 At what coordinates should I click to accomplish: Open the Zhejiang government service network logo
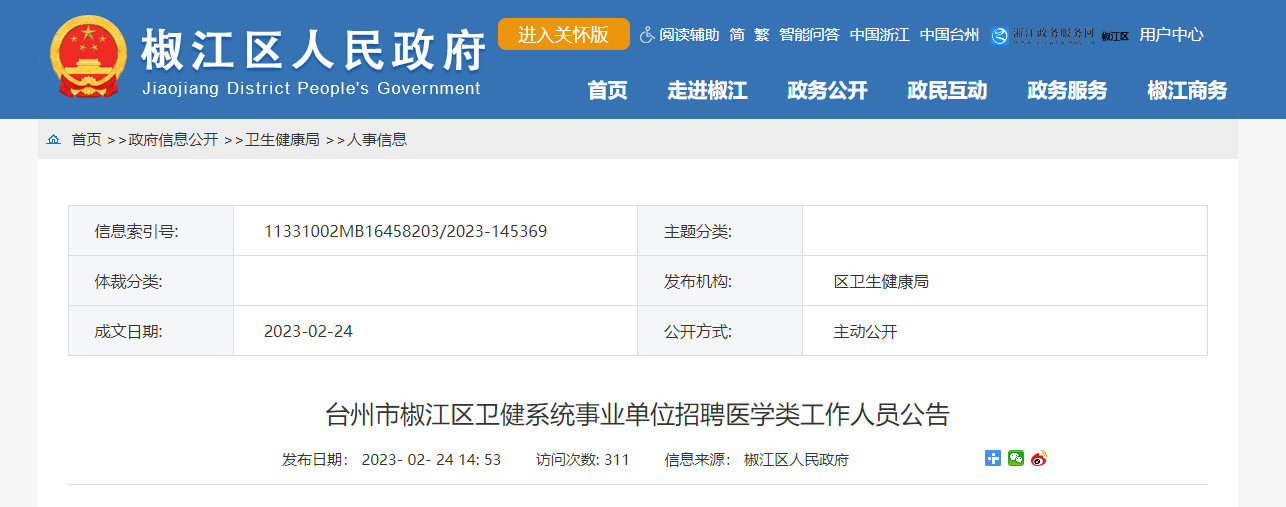pos(1043,35)
